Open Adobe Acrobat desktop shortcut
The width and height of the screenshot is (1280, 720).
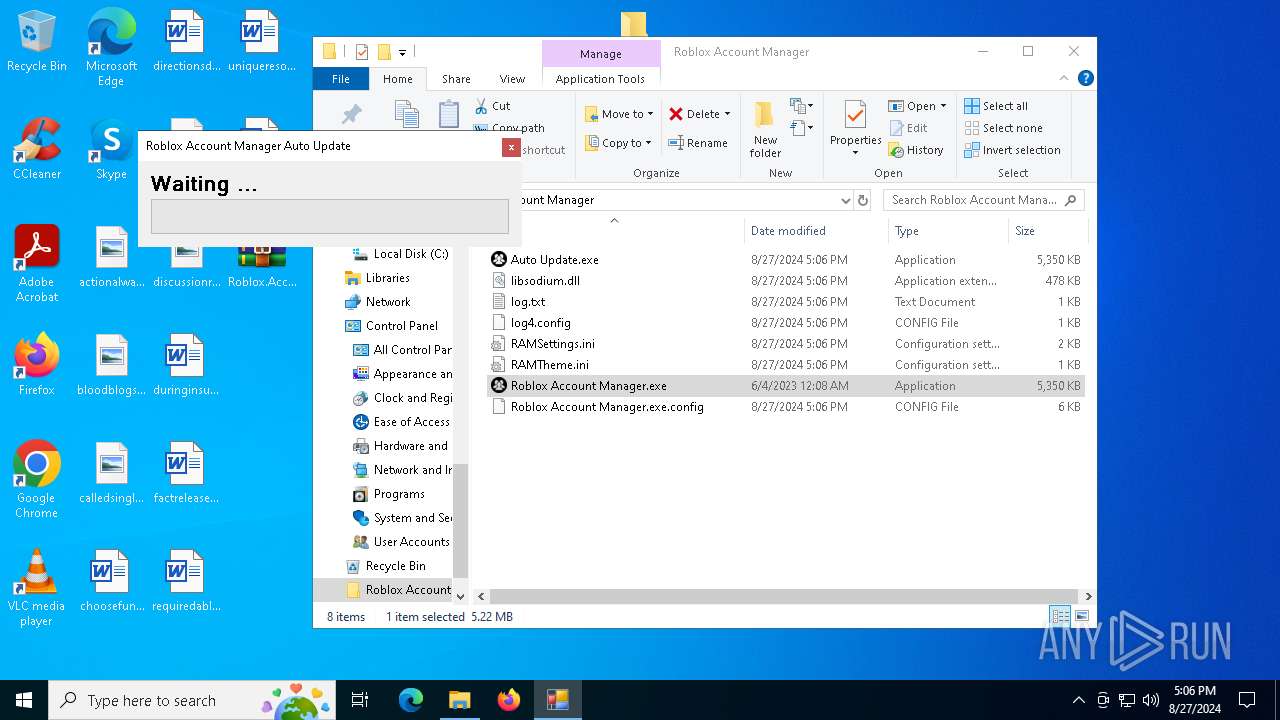coord(37,264)
